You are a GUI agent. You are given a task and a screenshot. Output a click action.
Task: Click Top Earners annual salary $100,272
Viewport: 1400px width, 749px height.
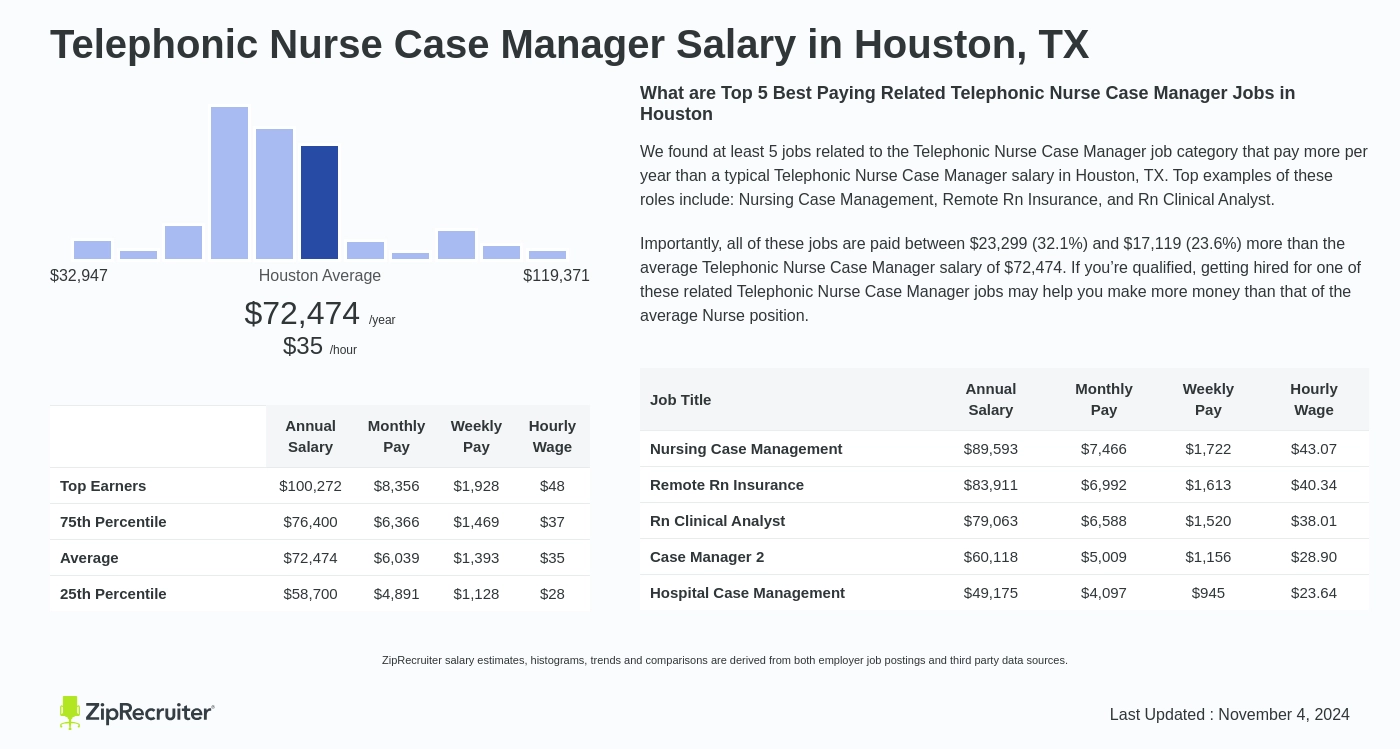click(310, 485)
